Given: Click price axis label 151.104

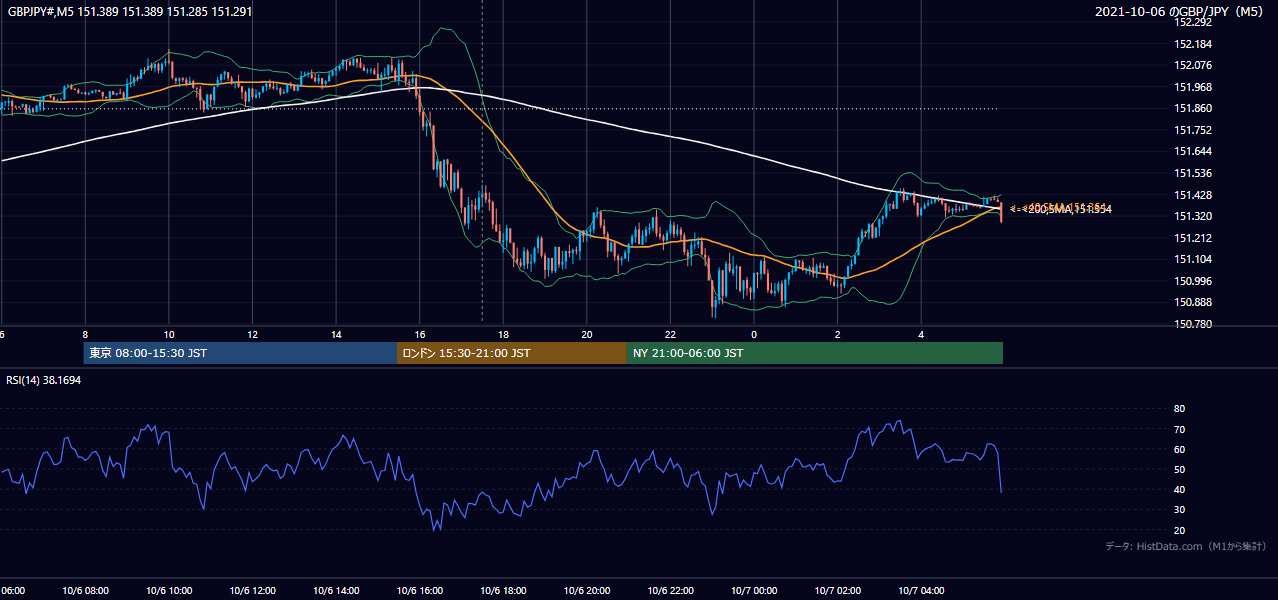Looking at the screenshot, I should coord(1193,259).
